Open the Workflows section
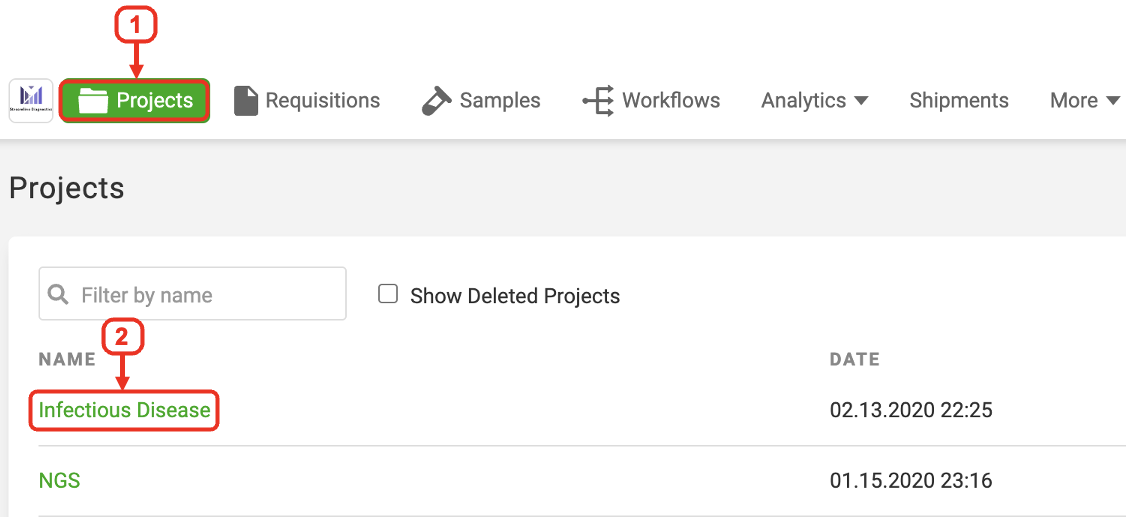 point(670,101)
